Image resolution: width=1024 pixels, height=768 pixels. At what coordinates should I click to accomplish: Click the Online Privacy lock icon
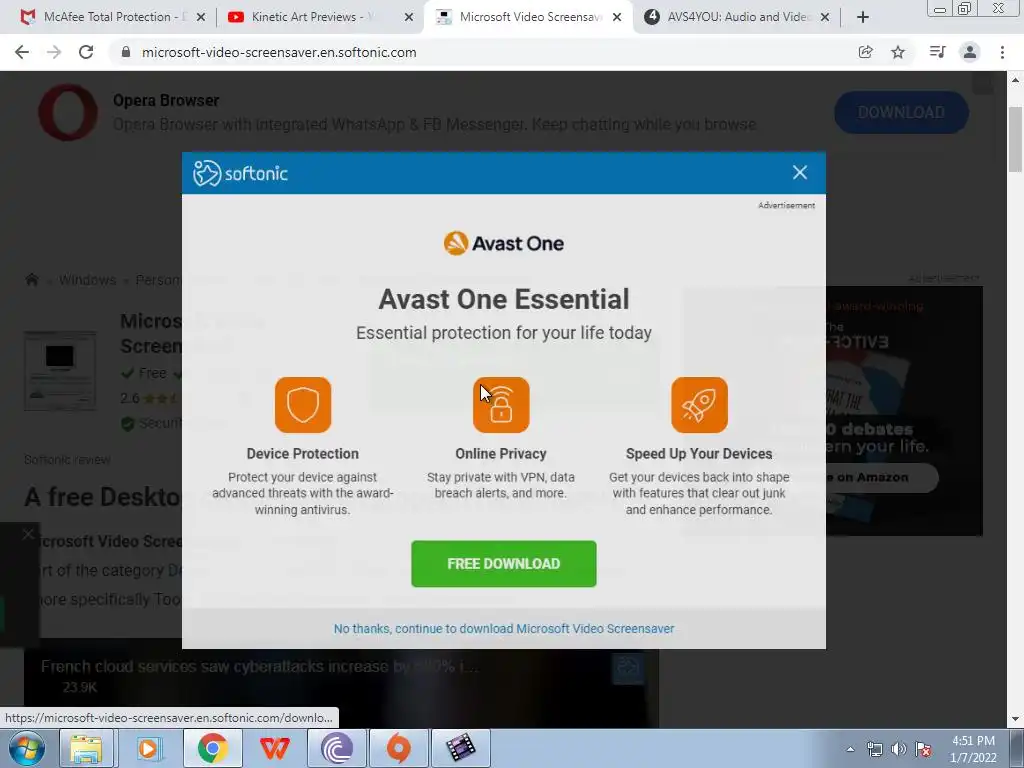point(501,405)
